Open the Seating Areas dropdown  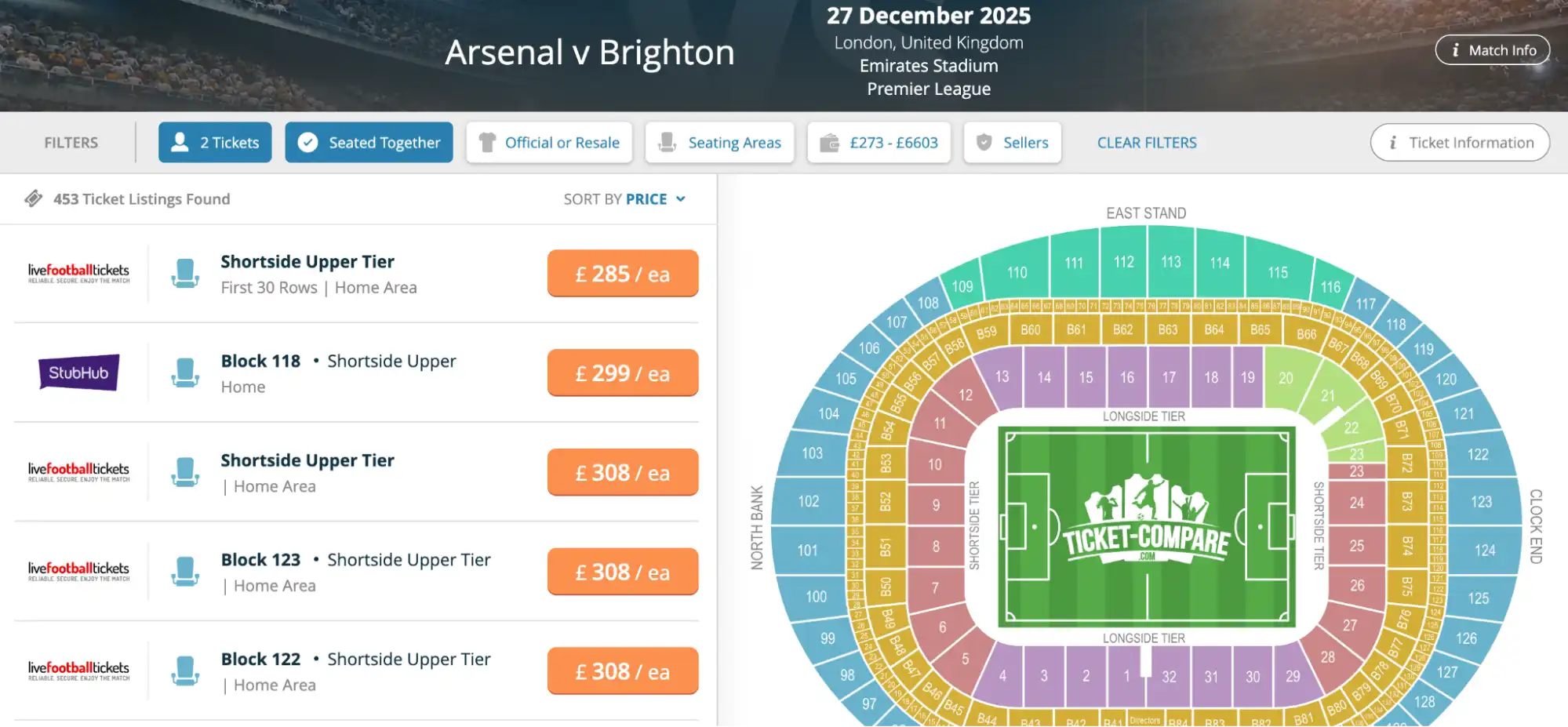click(719, 142)
